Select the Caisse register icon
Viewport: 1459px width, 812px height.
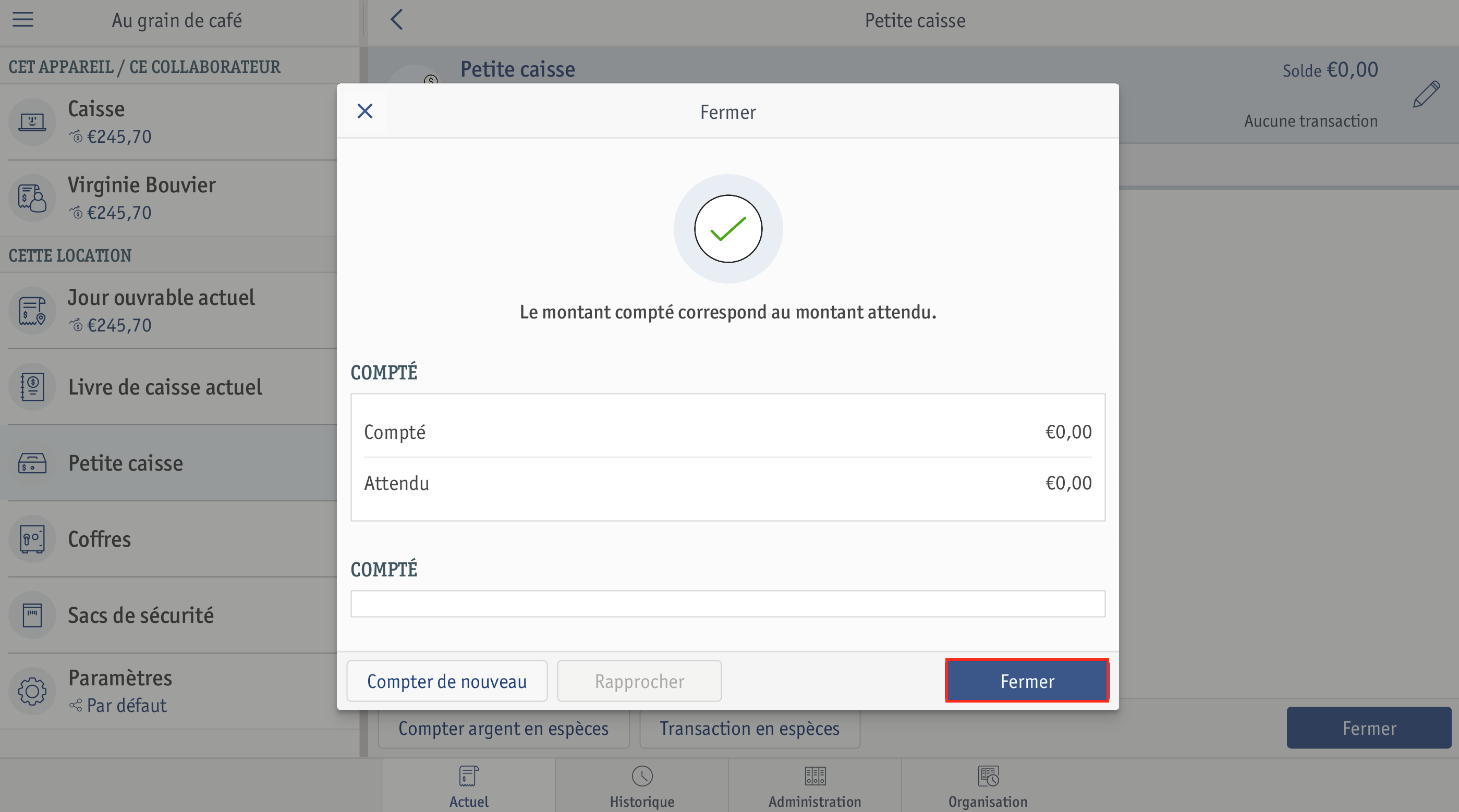coord(32,122)
